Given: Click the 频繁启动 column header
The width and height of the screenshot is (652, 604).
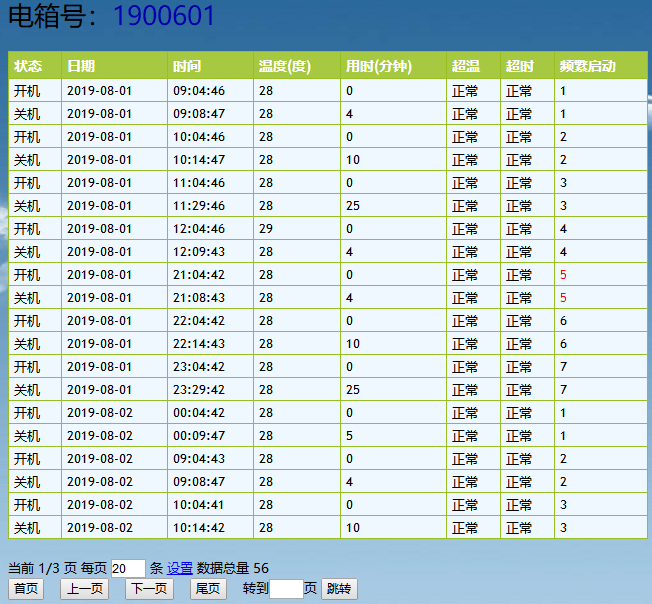Looking at the screenshot, I should (x=588, y=67).
